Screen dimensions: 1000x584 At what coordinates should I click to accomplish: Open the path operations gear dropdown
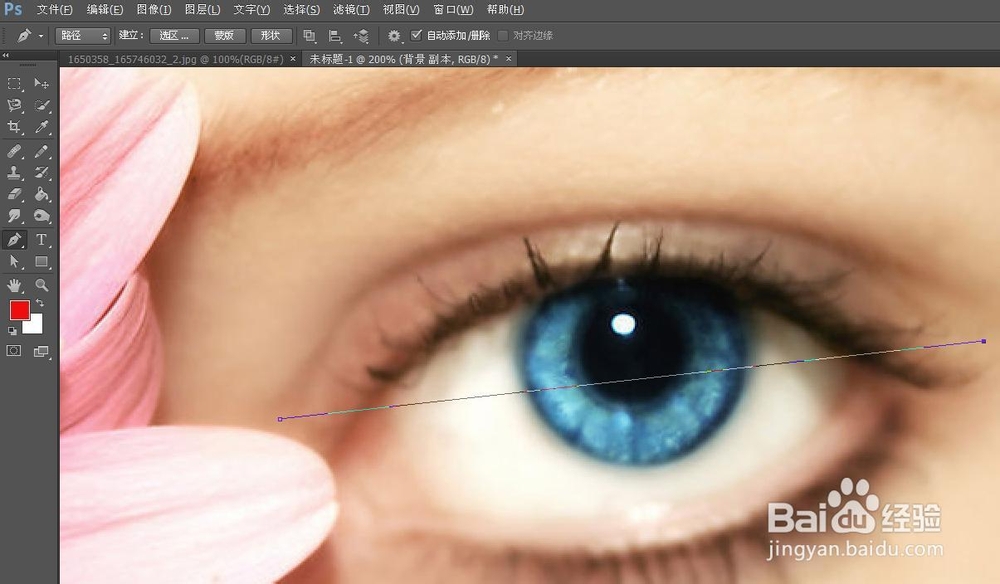tap(393, 35)
